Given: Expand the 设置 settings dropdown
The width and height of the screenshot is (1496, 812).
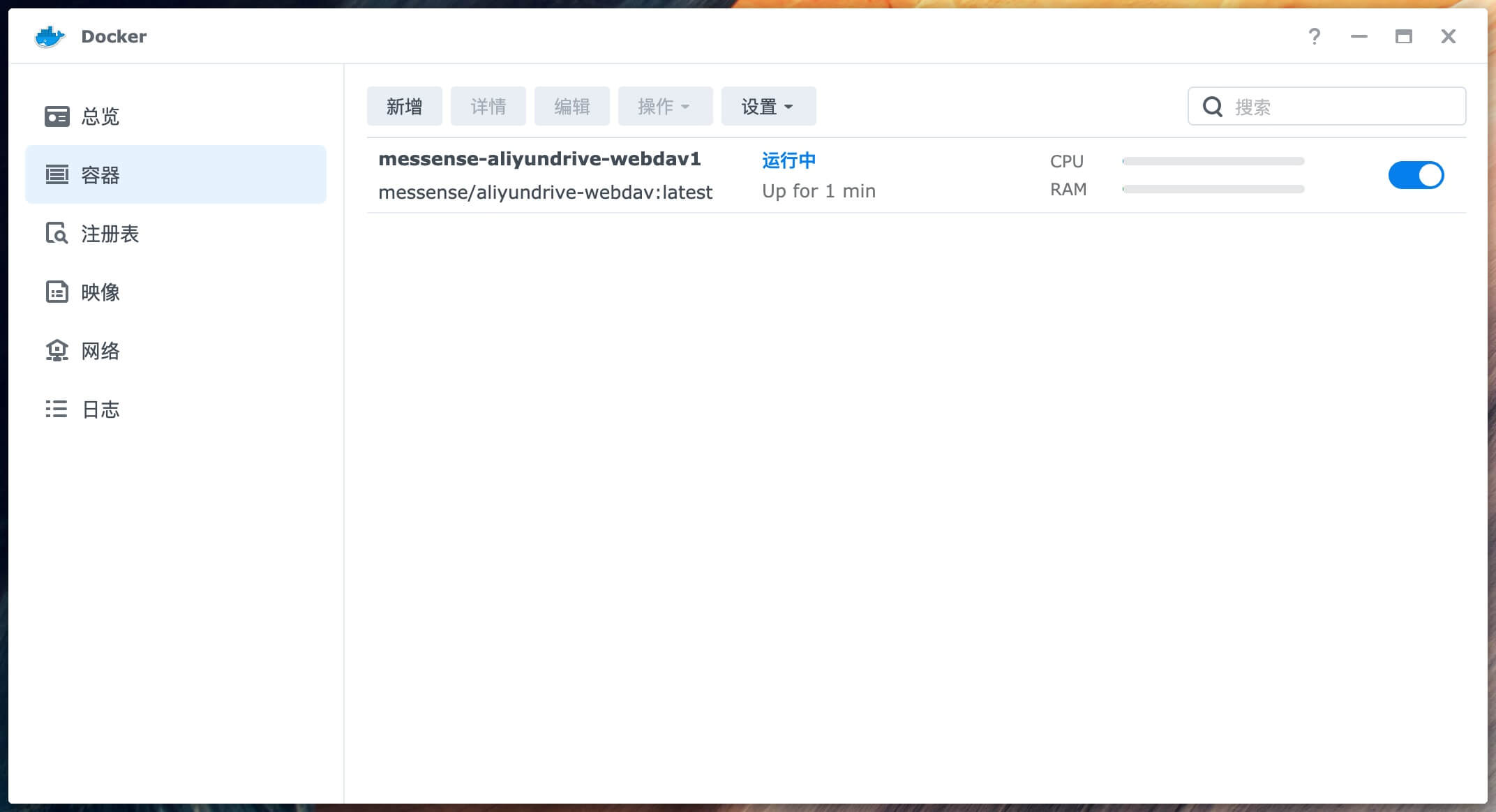Looking at the screenshot, I should (768, 107).
